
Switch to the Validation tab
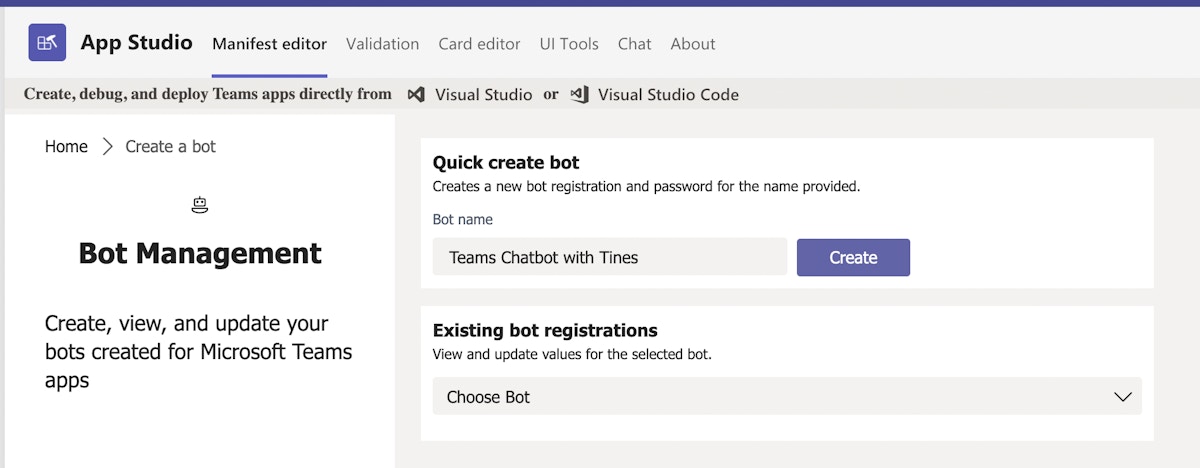tap(383, 44)
